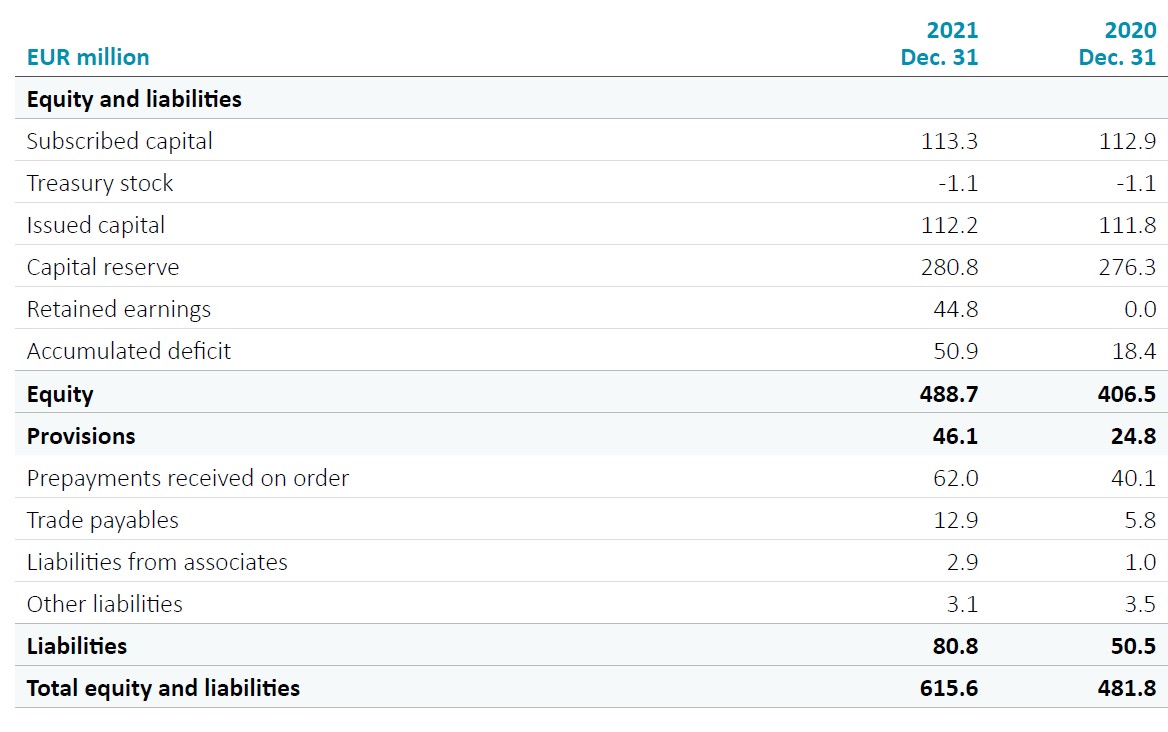Select the bold Liabilities total 80.8
Image resolution: width=1168 pixels, height=732 pixels.
click(x=955, y=646)
